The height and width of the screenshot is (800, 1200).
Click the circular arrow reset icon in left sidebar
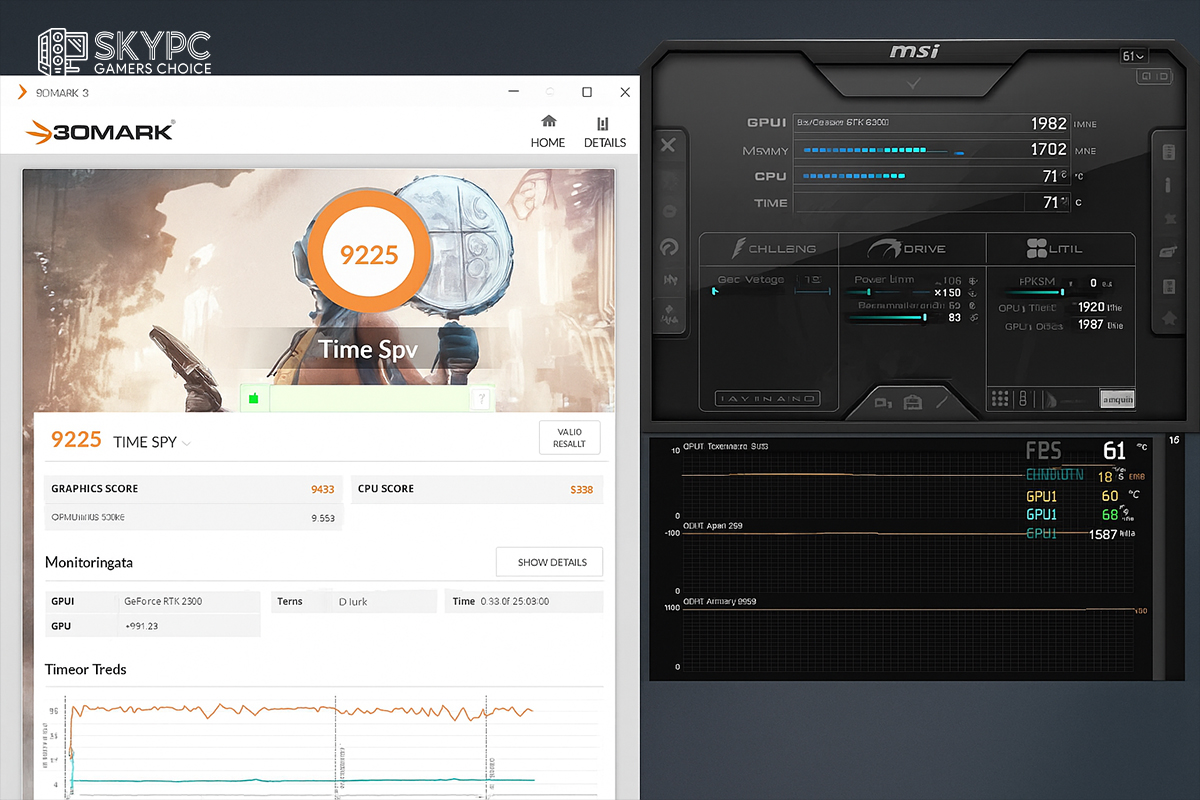pyautogui.click(x=669, y=247)
